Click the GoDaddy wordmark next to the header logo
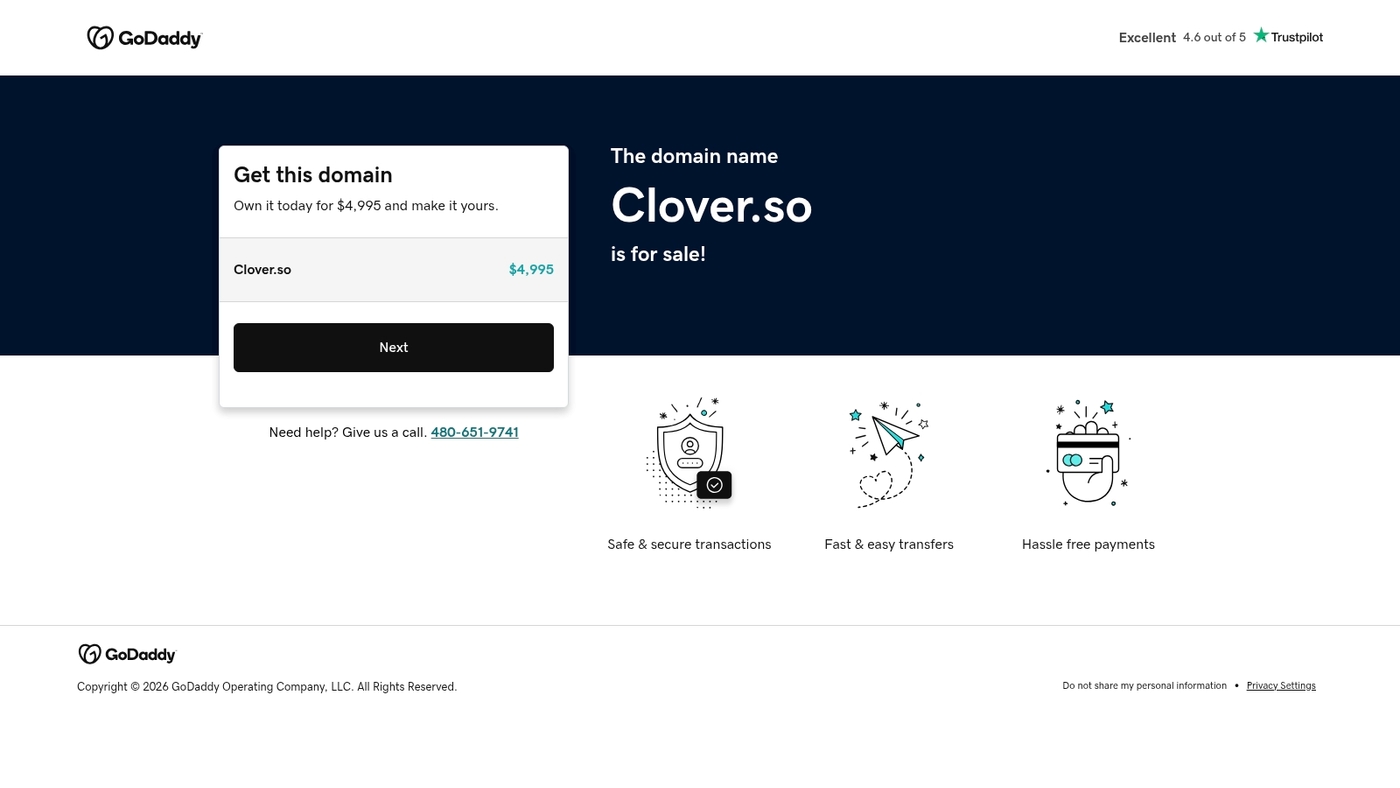Screen dimensions: 1400x788 [x=160, y=37]
